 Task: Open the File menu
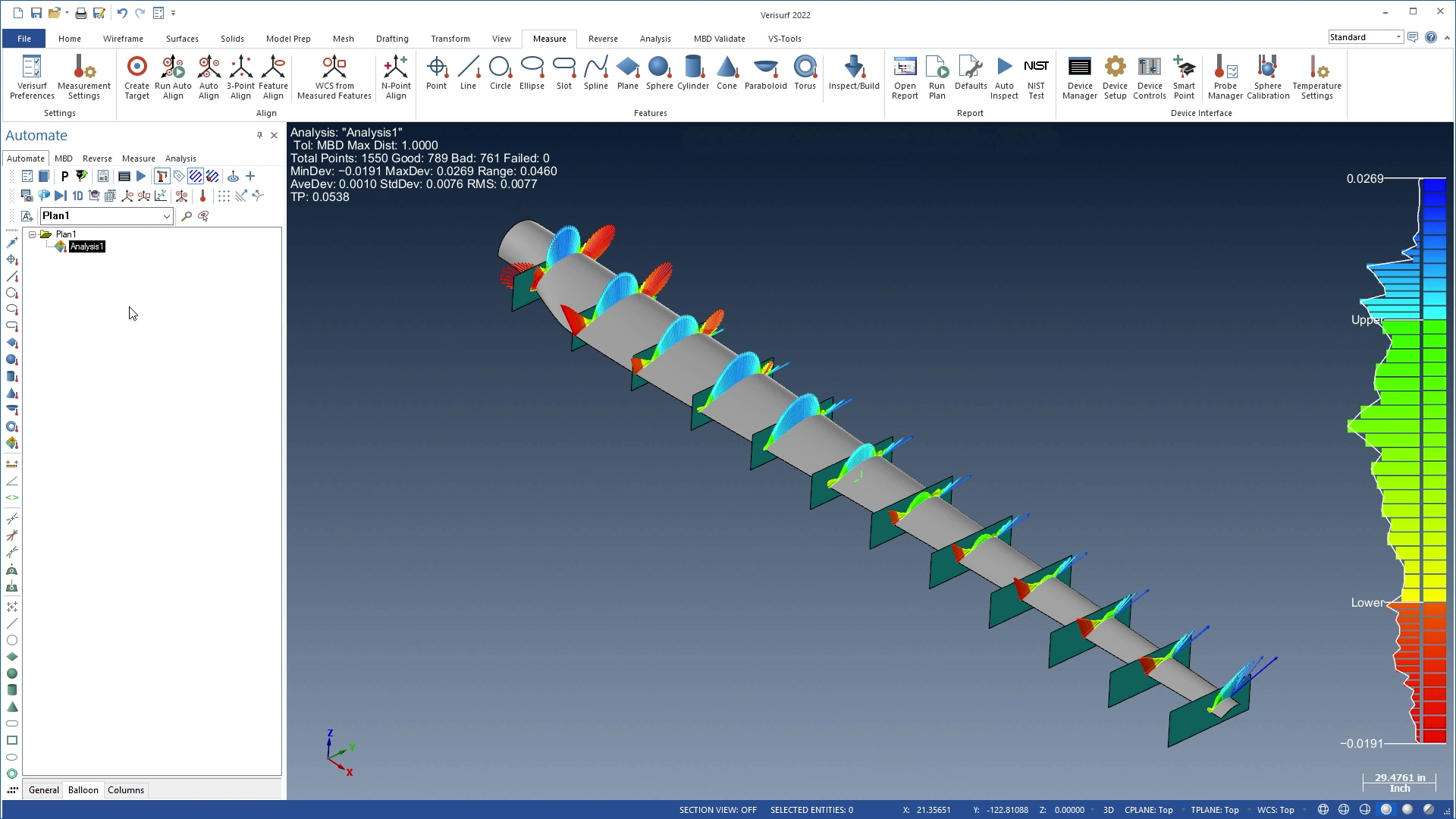(24, 39)
